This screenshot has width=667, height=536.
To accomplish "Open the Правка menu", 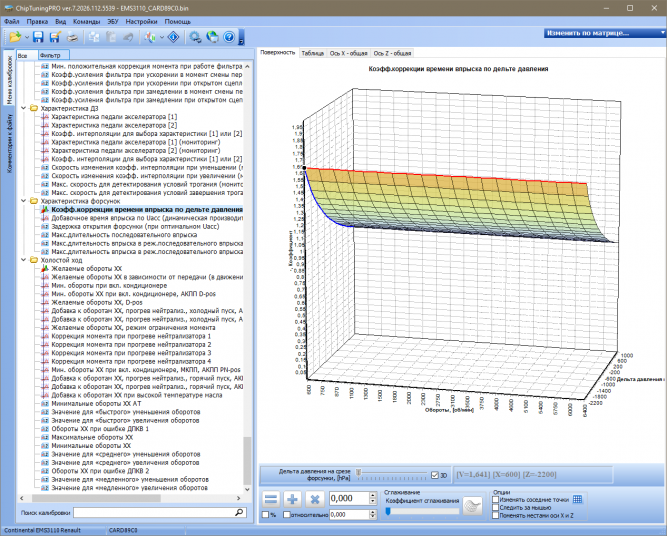I will [x=37, y=21].
